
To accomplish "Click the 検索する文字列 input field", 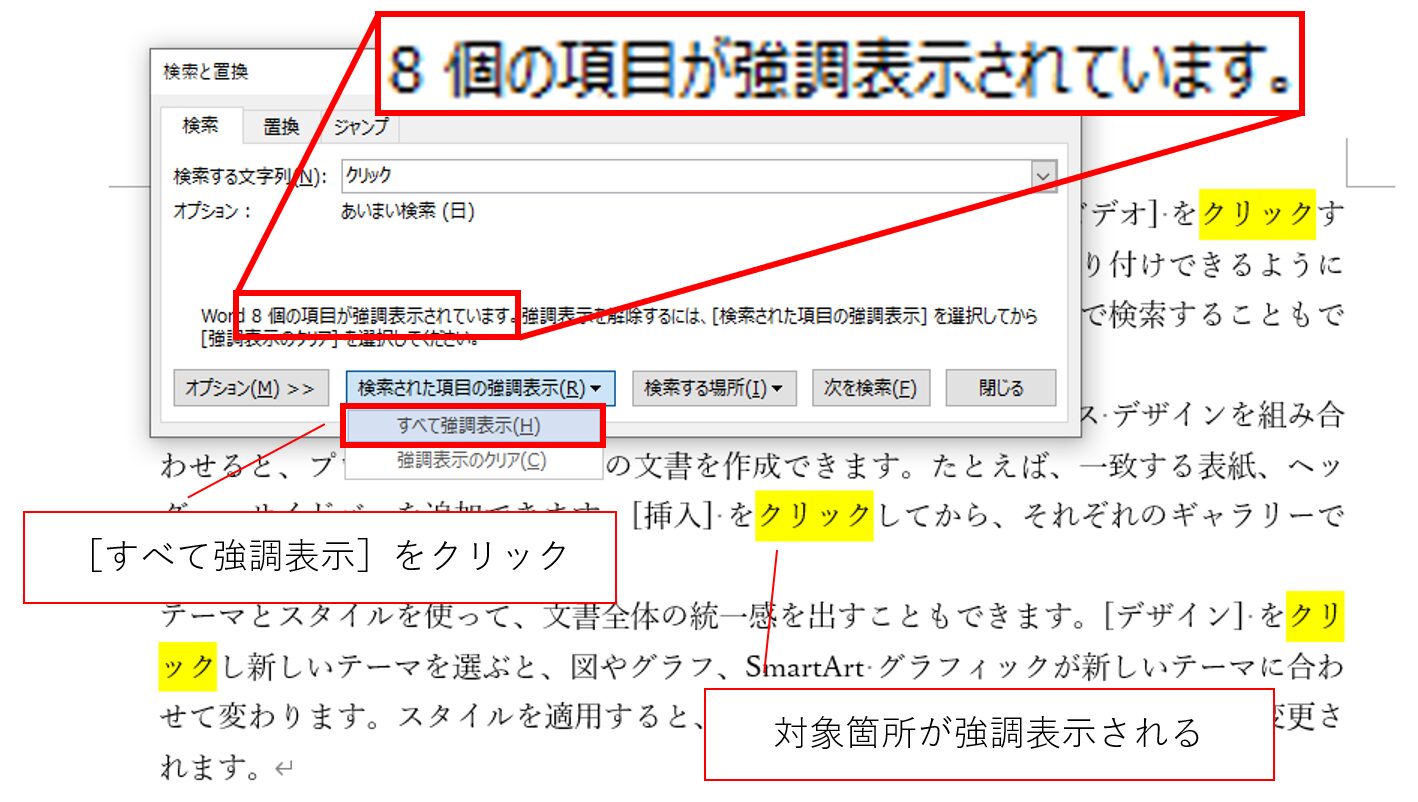I will coord(686,176).
